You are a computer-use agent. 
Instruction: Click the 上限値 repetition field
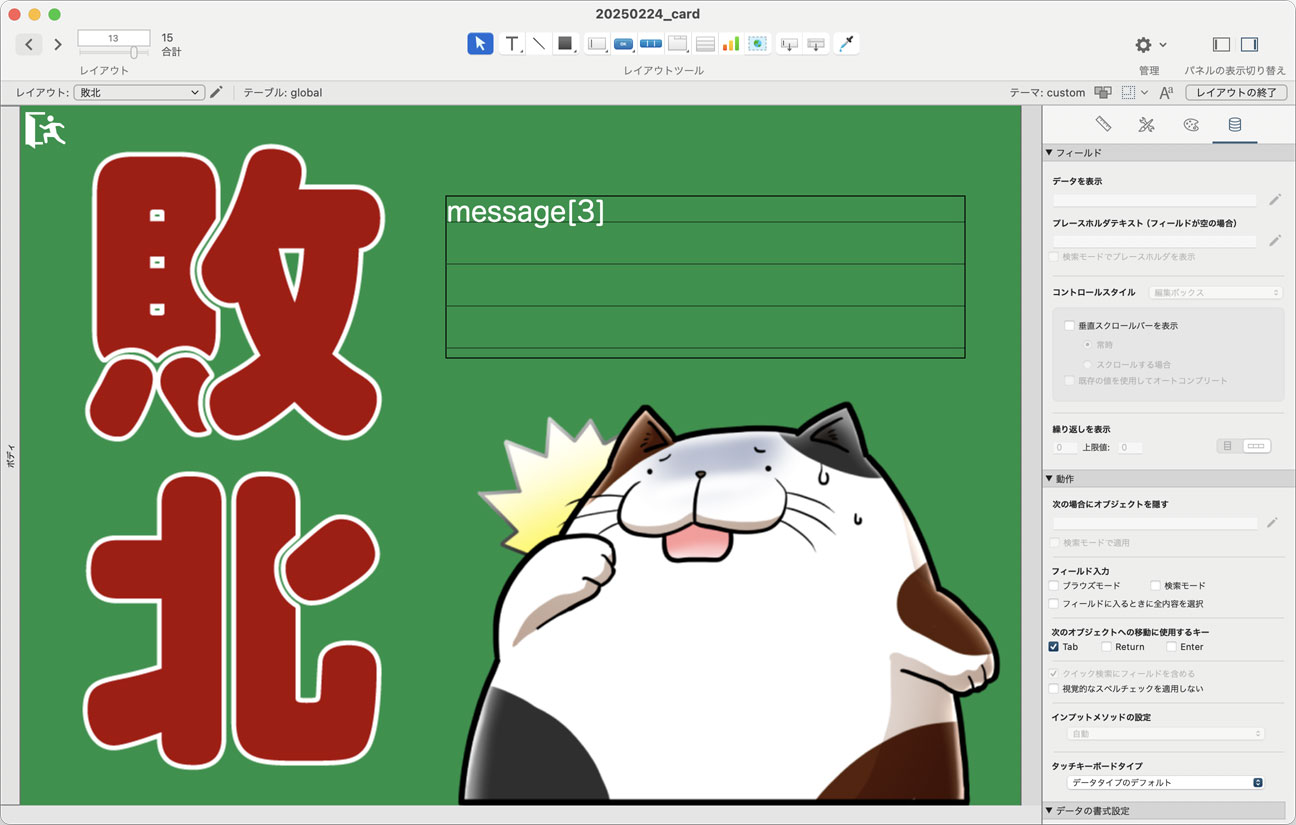pos(1129,448)
